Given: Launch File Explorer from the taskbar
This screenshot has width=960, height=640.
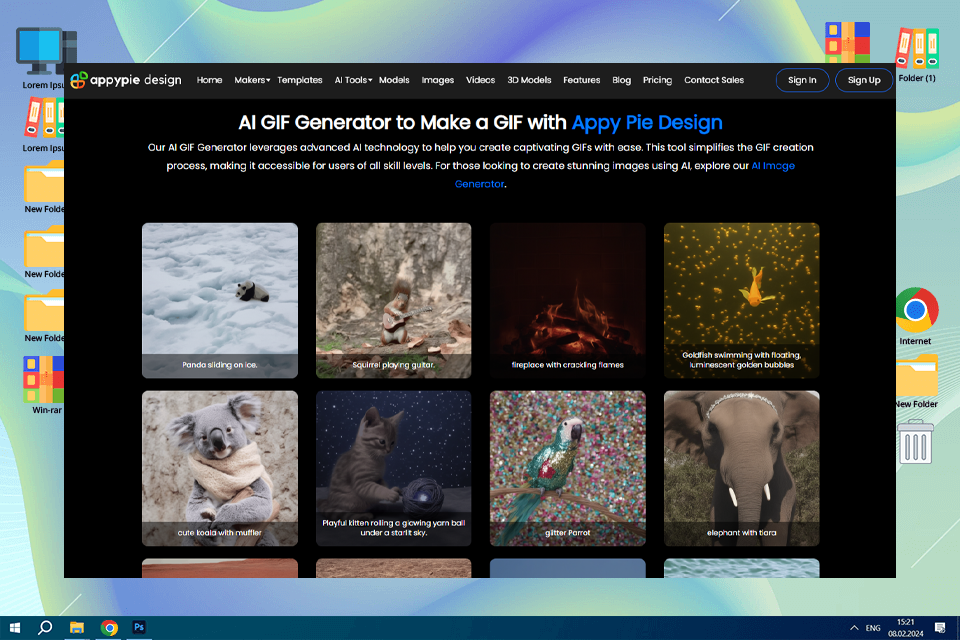Looking at the screenshot, I should (77, 628).
